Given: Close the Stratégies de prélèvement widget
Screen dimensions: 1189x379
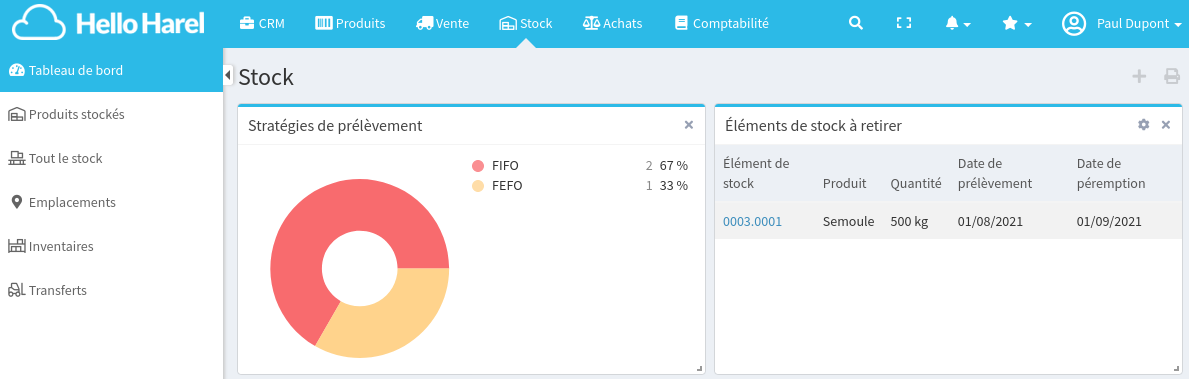Looking at the screenshot, I should tap(689, 125).
